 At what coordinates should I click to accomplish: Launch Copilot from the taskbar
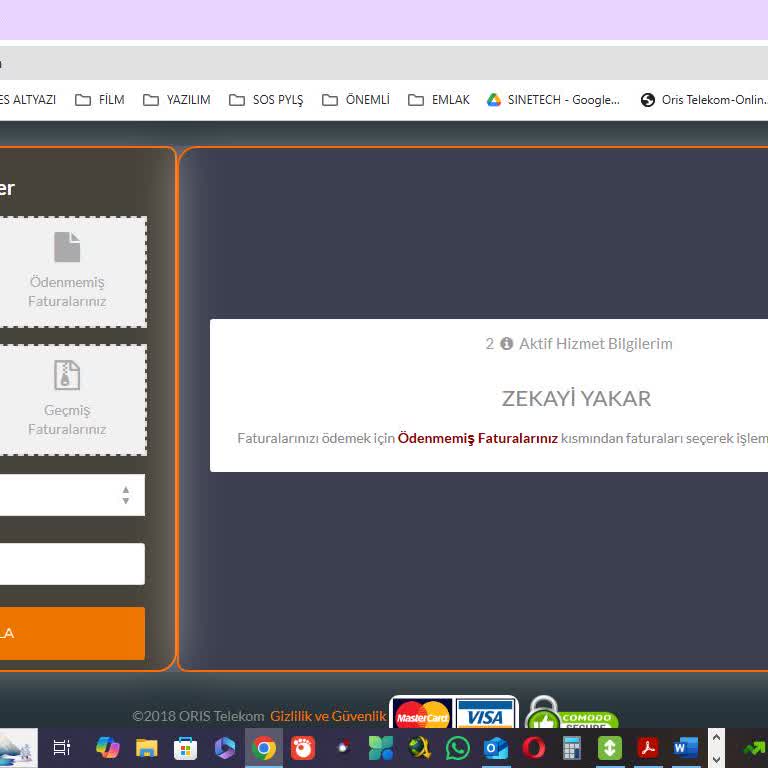tap(108, 748)
